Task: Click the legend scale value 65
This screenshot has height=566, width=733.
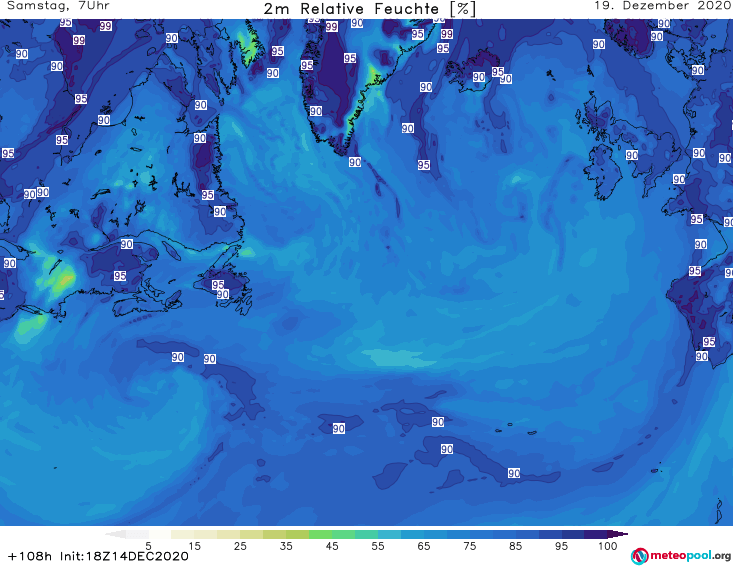Action: 424,546
